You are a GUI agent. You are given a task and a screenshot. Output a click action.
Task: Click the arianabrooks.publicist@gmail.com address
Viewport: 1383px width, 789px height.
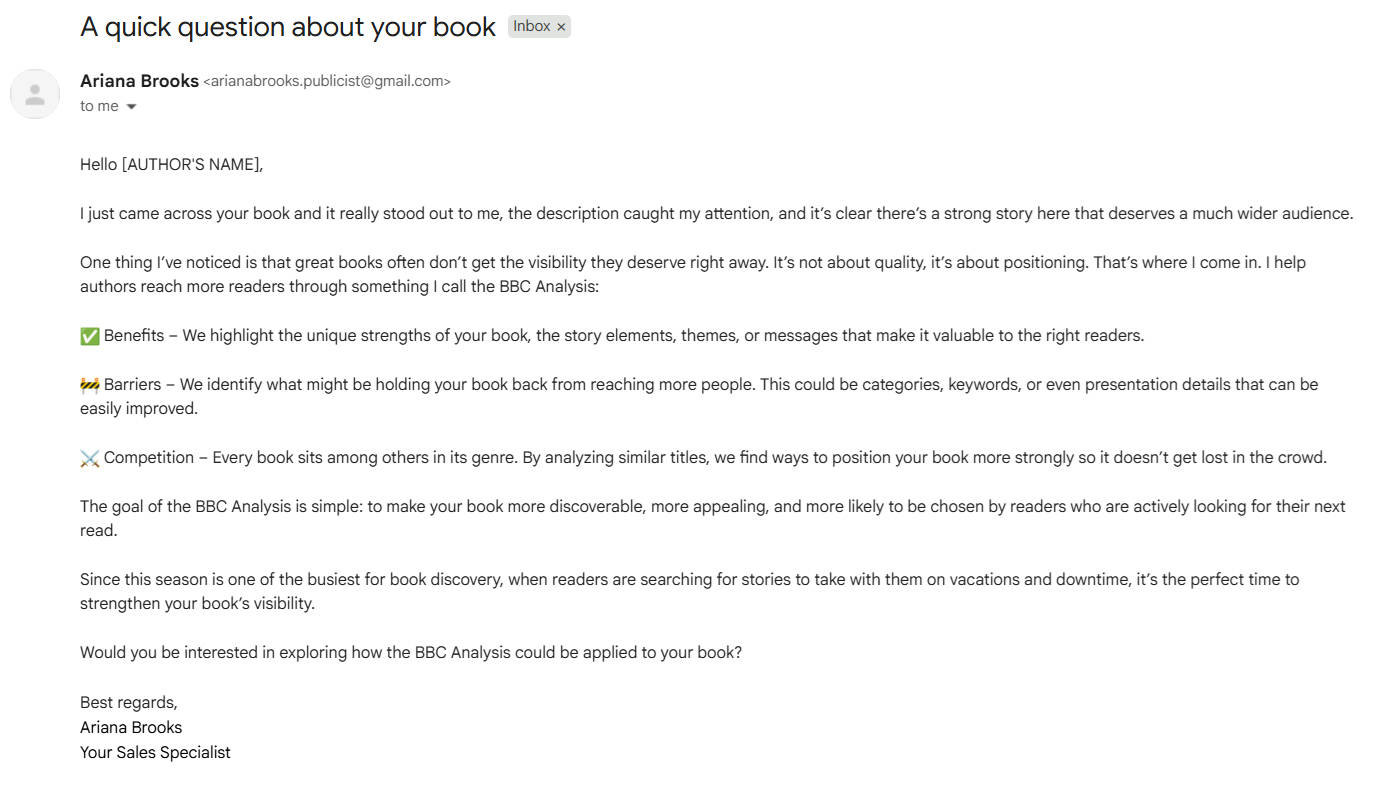pyautogui.click(x=327, y=82)
